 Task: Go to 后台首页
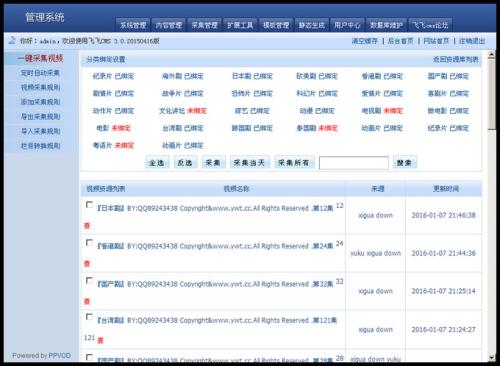(400, 41)
